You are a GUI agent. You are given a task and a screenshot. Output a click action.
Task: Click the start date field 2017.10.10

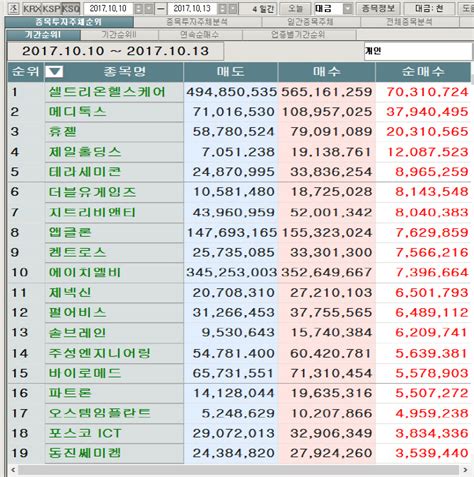[108, 8]
